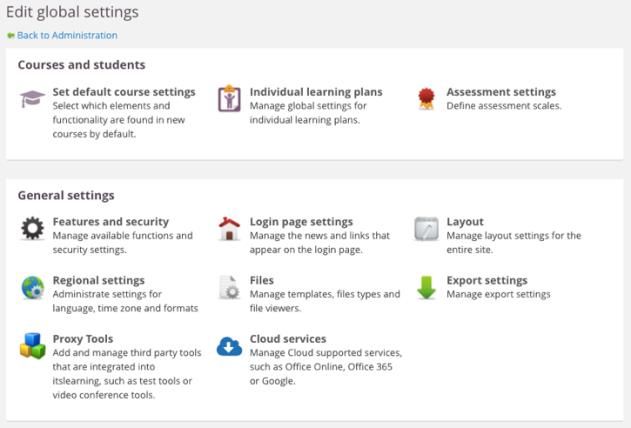Click the globe Regional settings icon
Viewport: 631px width, 428px height.
pos(33,287)
